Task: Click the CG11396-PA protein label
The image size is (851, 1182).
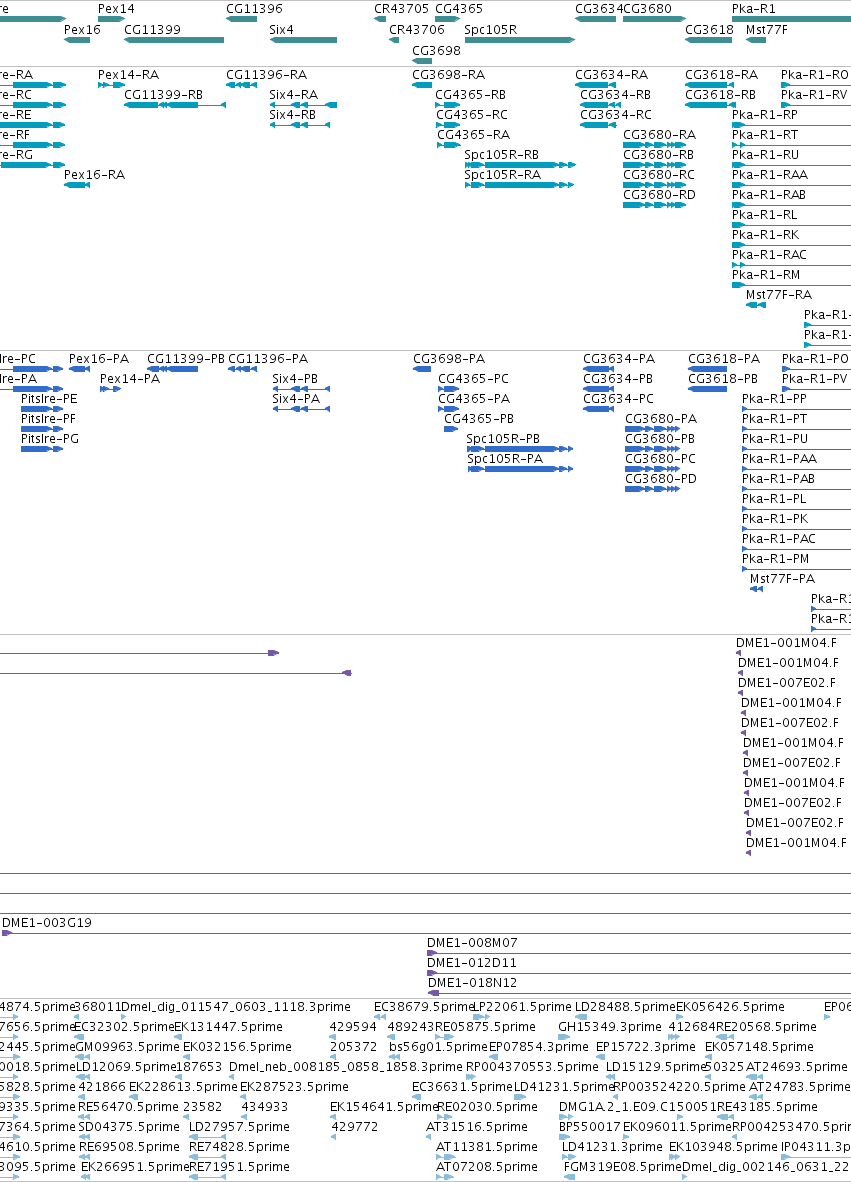Action: [x=268, y=359]
